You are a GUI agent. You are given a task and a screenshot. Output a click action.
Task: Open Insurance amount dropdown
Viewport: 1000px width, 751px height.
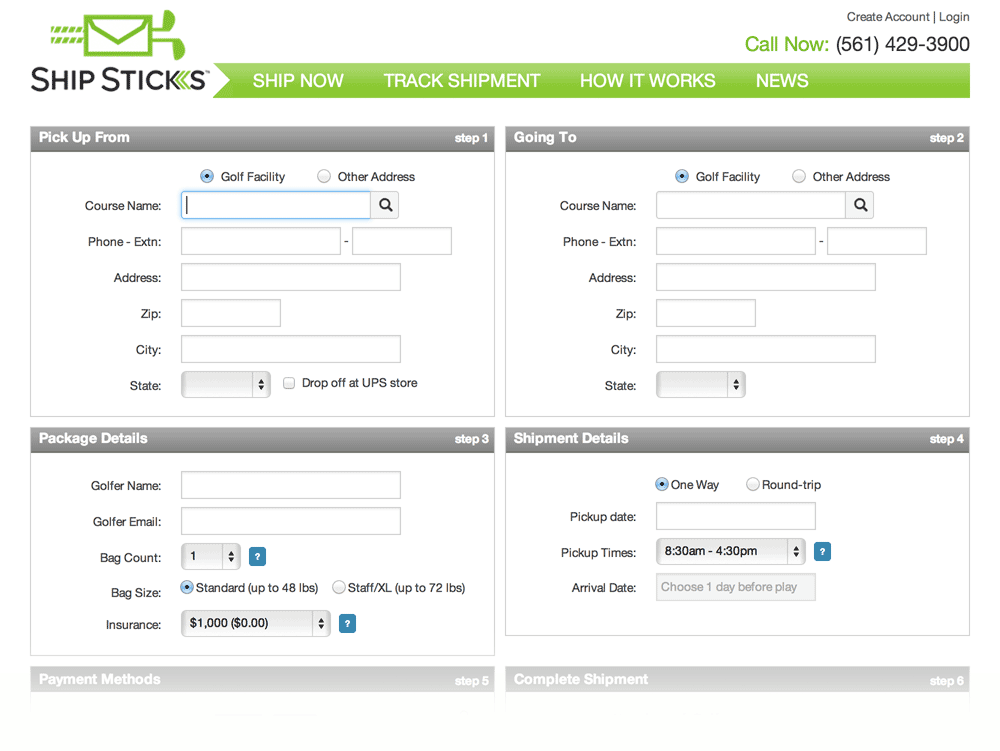[256, 623]
